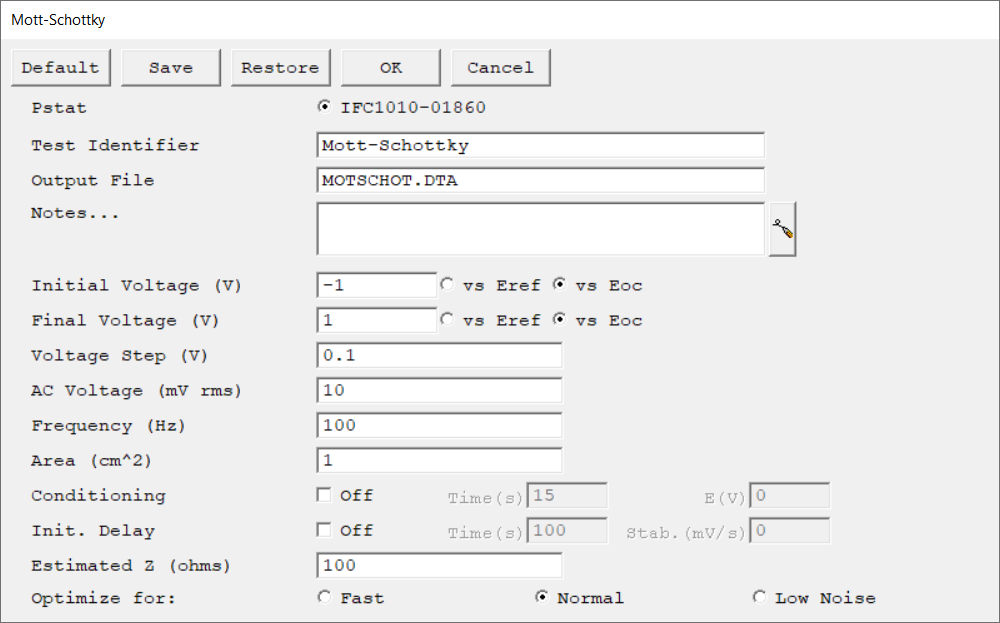
Task: Cancel the Mott-Schottky dialog
Action: pos(501,68)
